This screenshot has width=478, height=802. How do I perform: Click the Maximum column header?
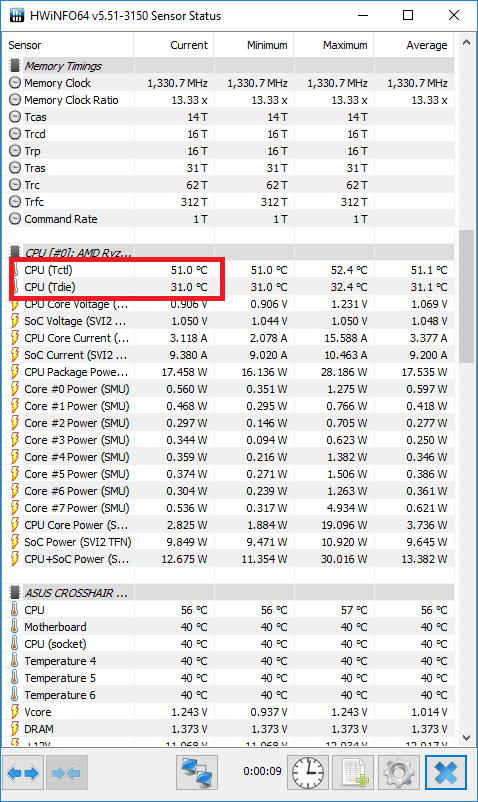334,45
